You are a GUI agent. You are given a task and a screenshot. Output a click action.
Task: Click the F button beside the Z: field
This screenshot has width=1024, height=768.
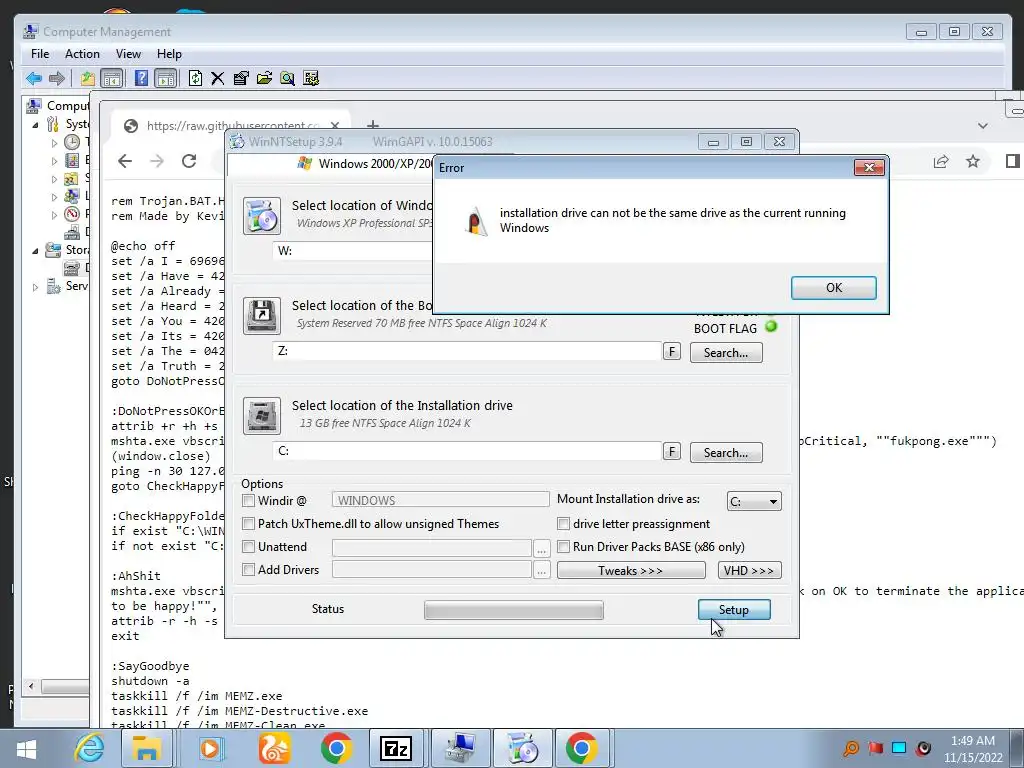pyautogui.click(x=671, y=352)
